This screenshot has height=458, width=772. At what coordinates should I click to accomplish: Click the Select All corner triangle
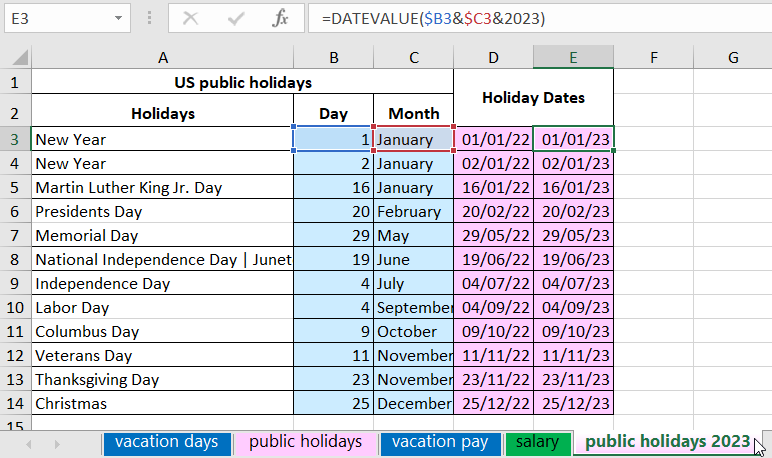click(20, 58)
